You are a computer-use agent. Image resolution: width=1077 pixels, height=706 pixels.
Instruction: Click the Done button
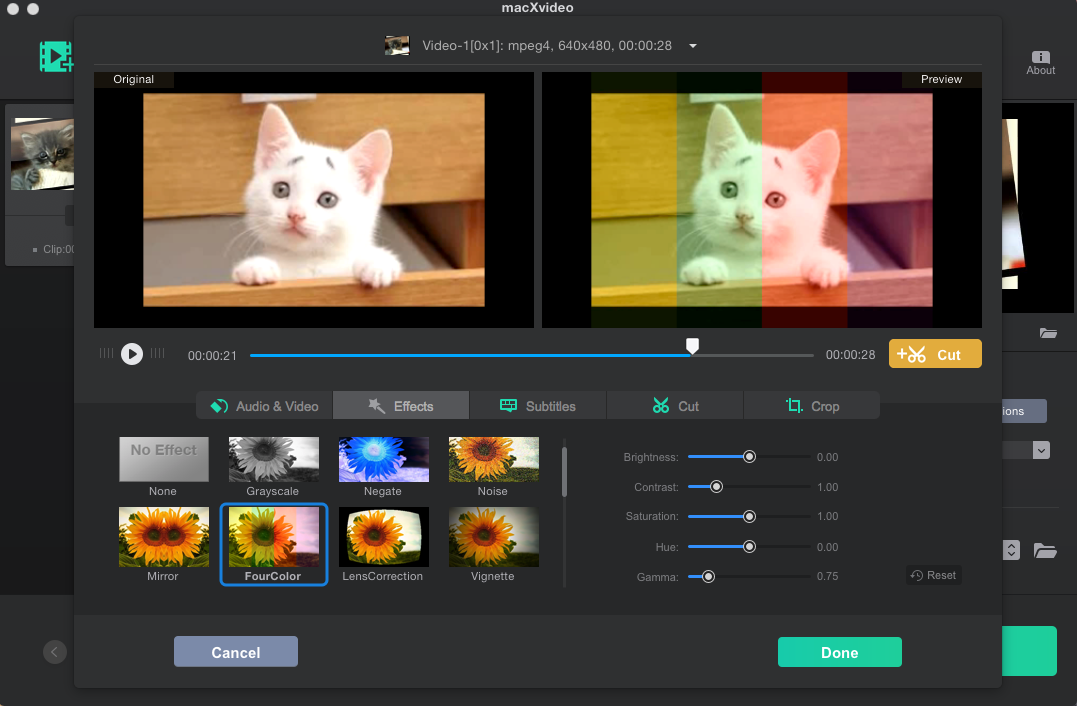pos(839,652)
